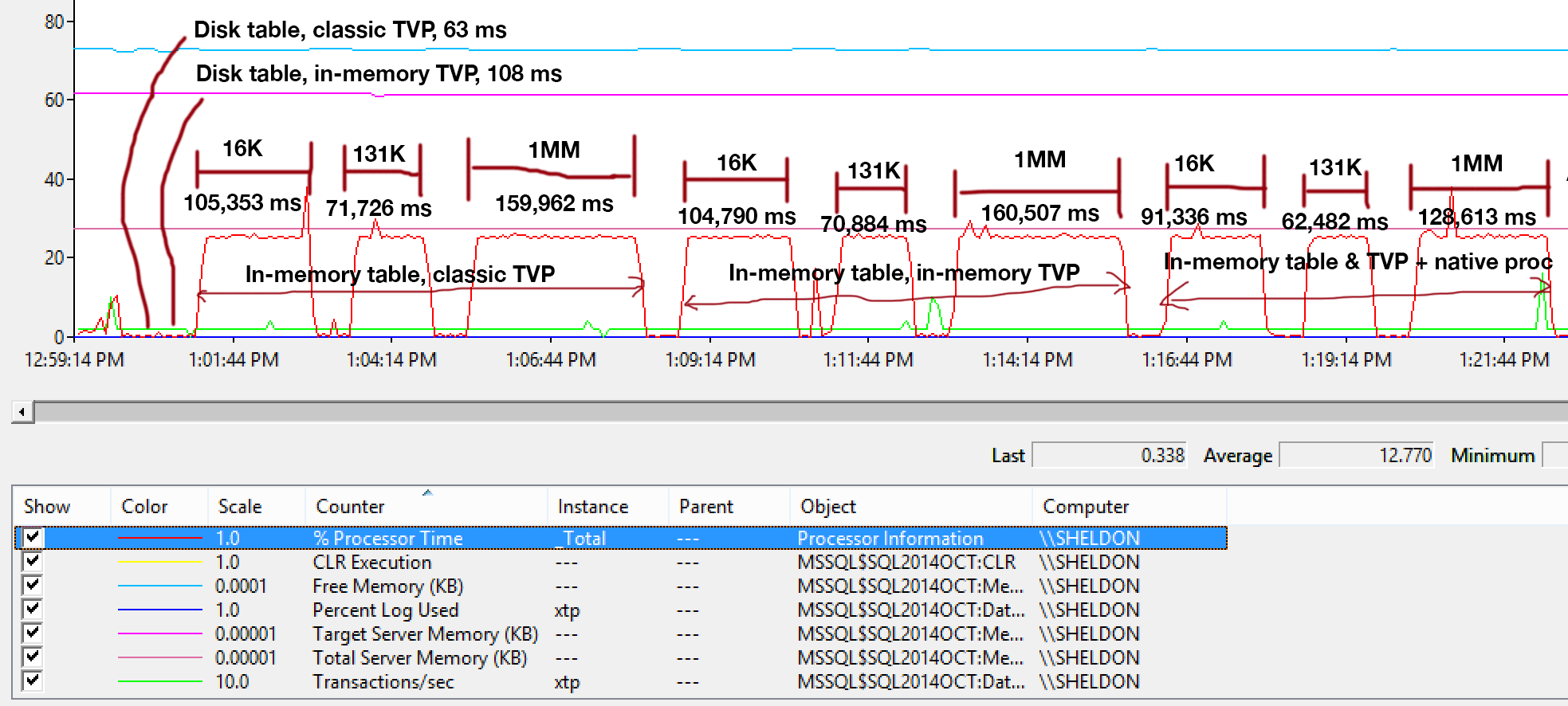
Task: Toggle the Free Memory (KB) show checkbox
Action: tap(32, 585)
